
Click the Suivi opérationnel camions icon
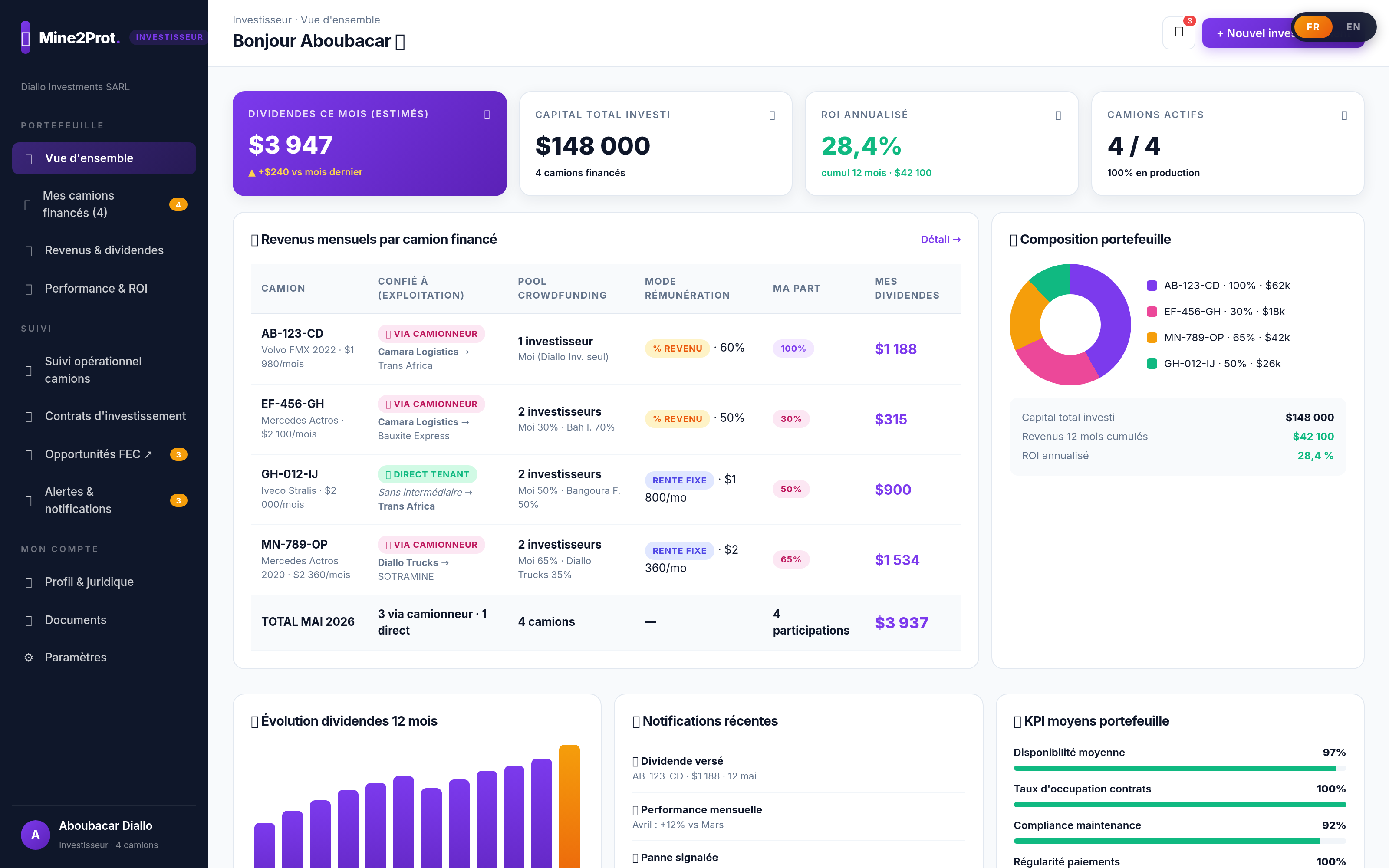(29, 370)
